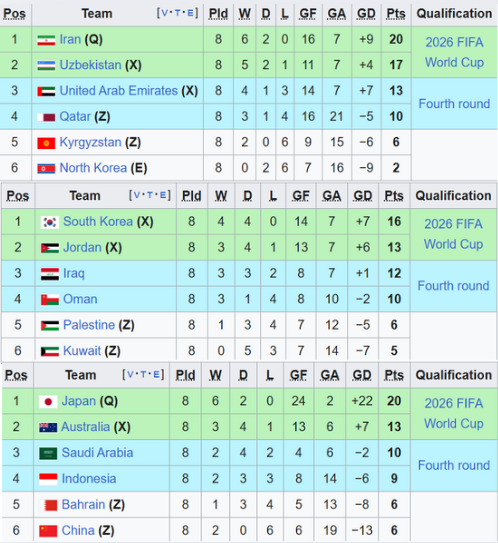Open the United Arab Emirates team link
The width and height of the screenshot is (498, 543).
(119, 91)
